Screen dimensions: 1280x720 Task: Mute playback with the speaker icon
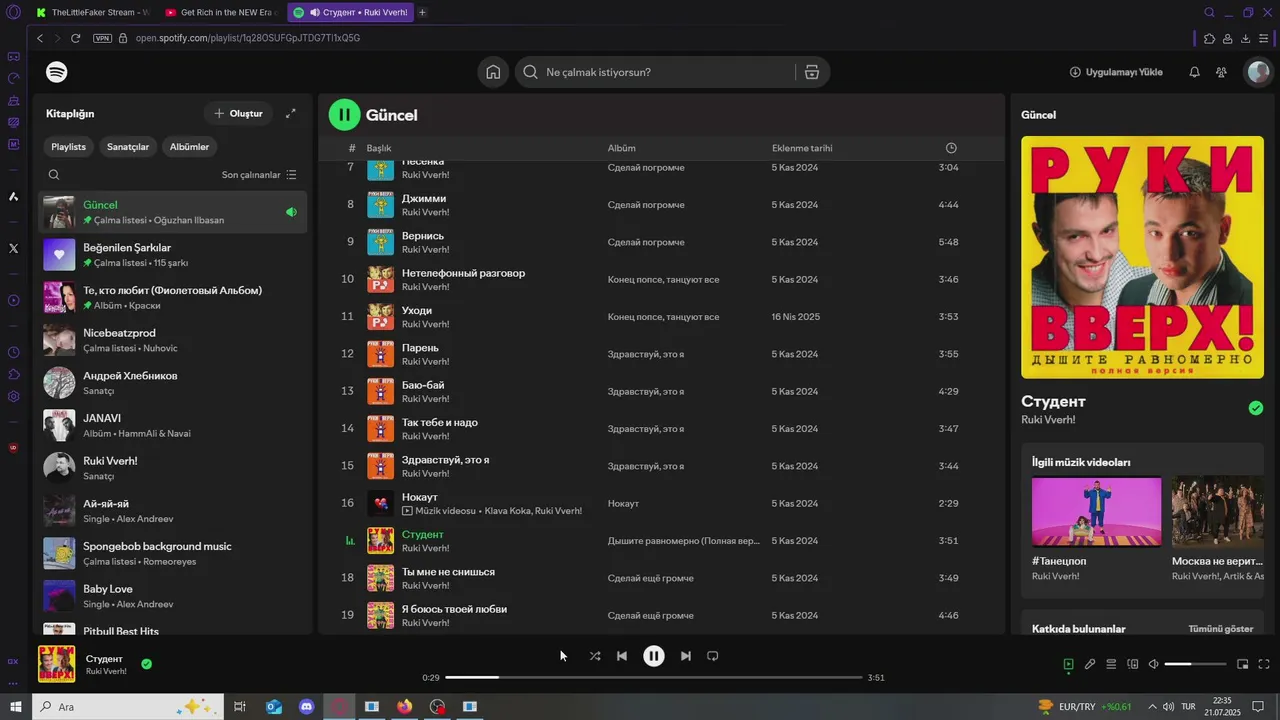pyautogui.click(x=1153, y=664)
